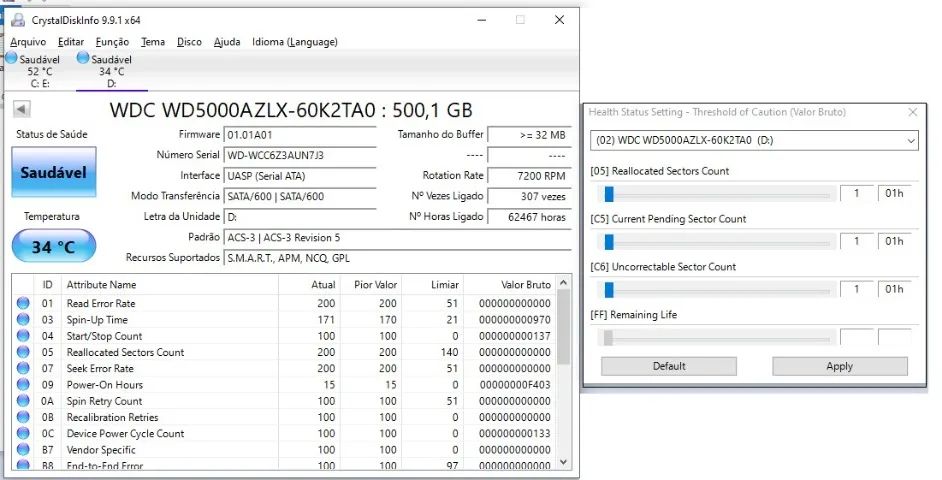Click blue status icon for Spin Retry Count
The width and height of the screenshot is (942, 480).
[x=23, y=400]
